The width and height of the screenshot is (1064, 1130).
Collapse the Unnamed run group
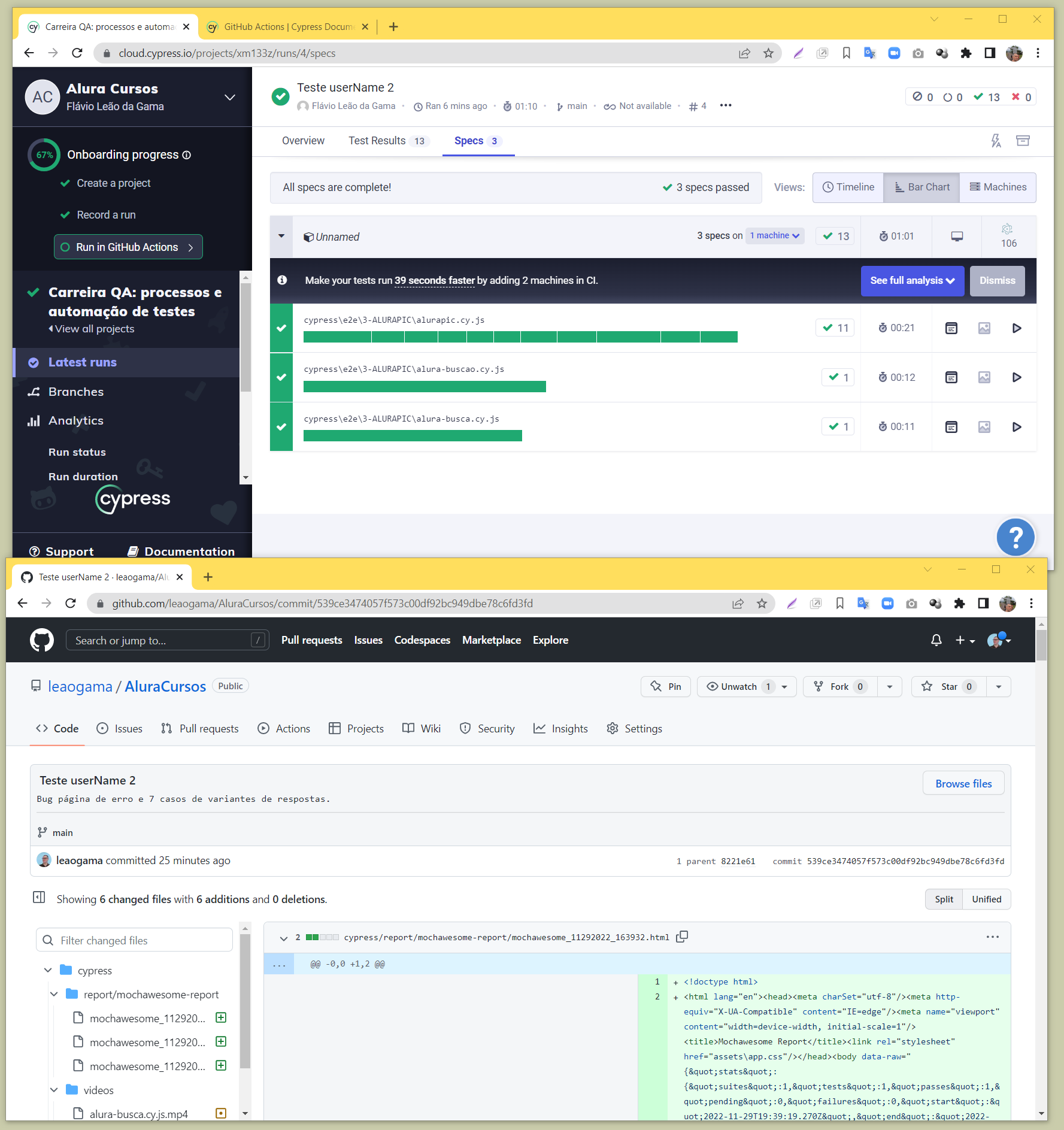[281, 237]
